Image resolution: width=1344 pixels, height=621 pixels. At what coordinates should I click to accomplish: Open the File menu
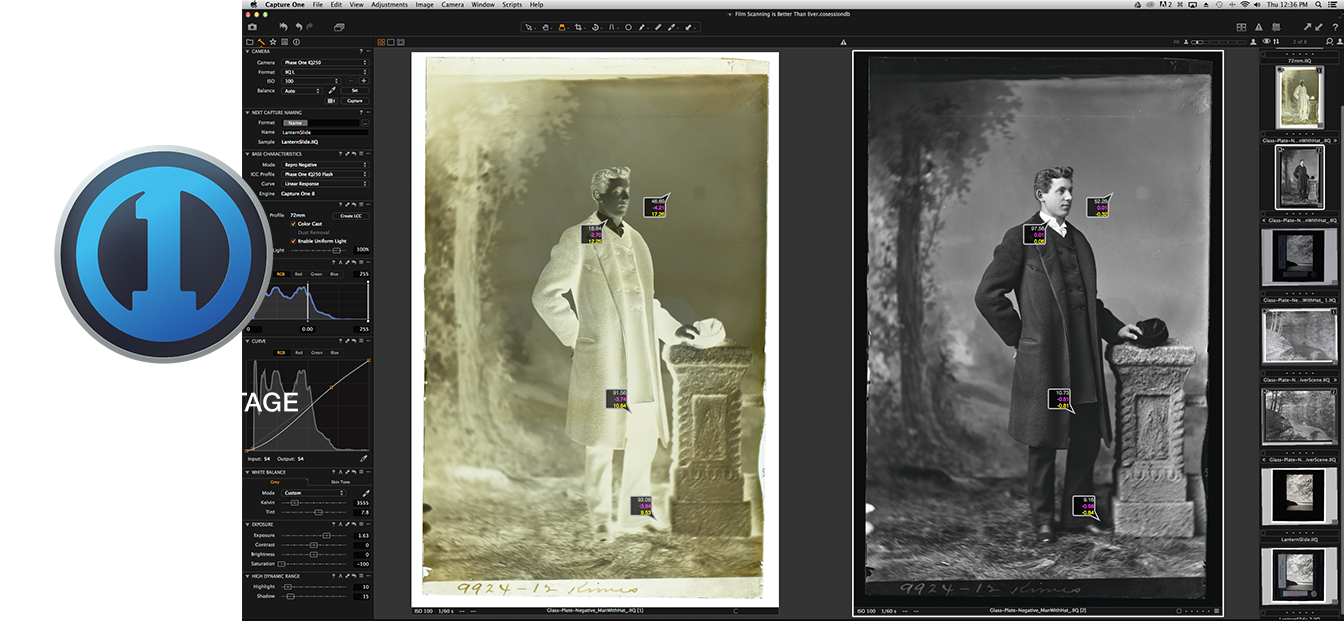(x=318, y=5)
